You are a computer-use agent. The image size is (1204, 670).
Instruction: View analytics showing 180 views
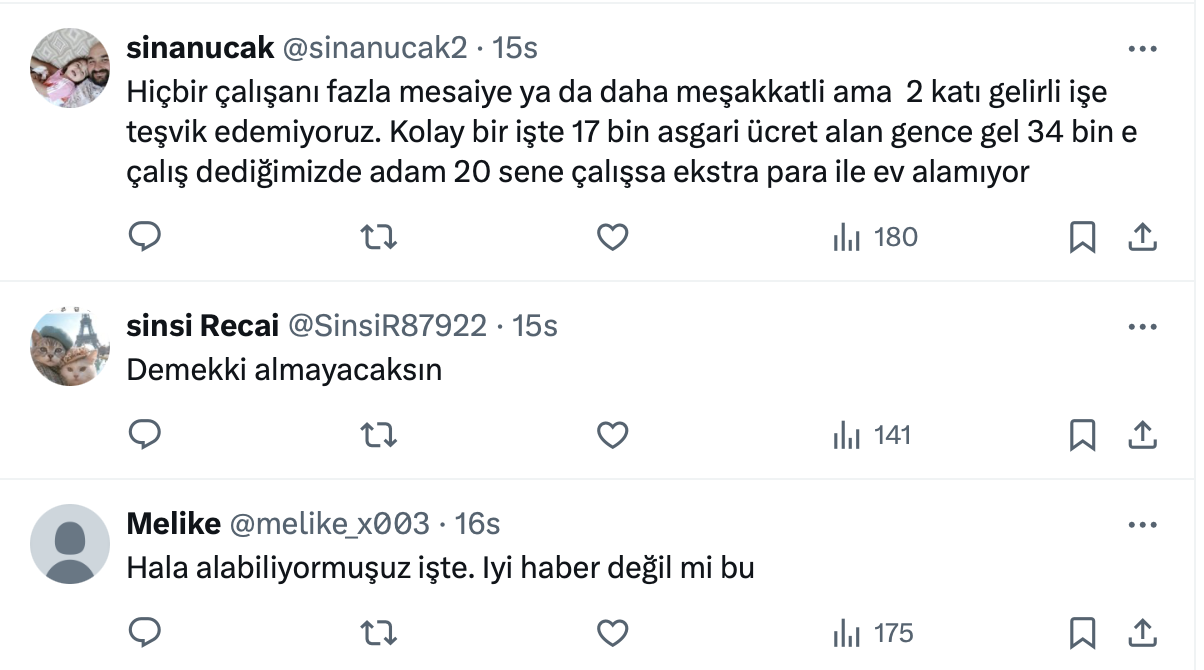coord(875,237)
